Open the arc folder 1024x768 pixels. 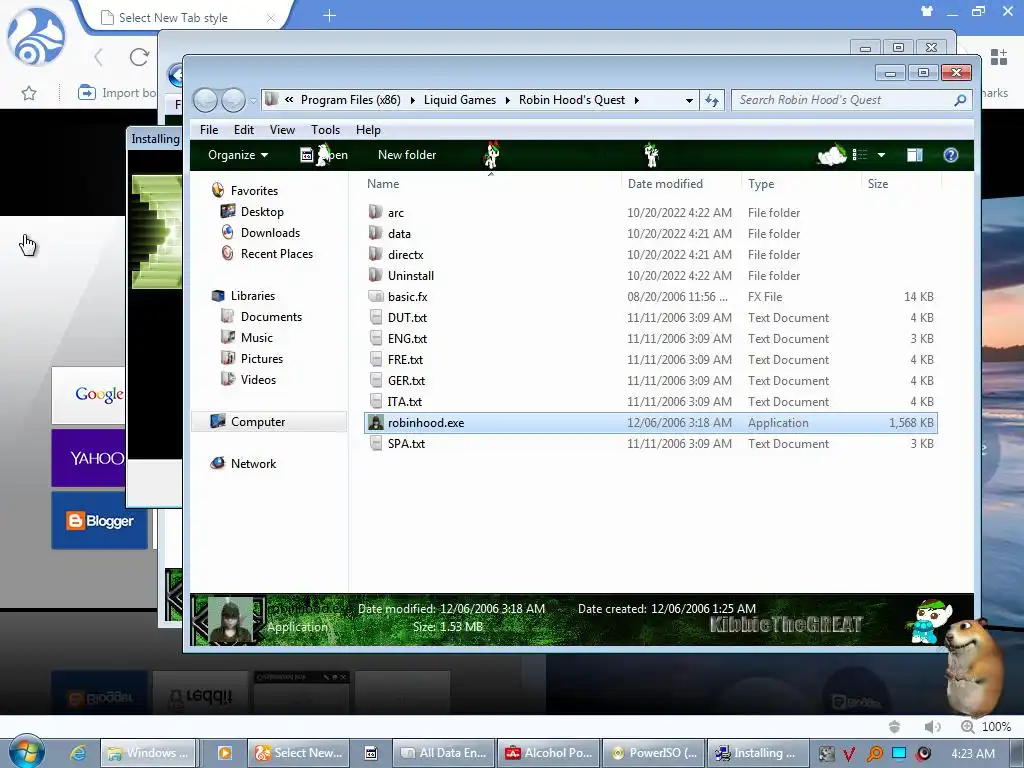click(396, 213)
